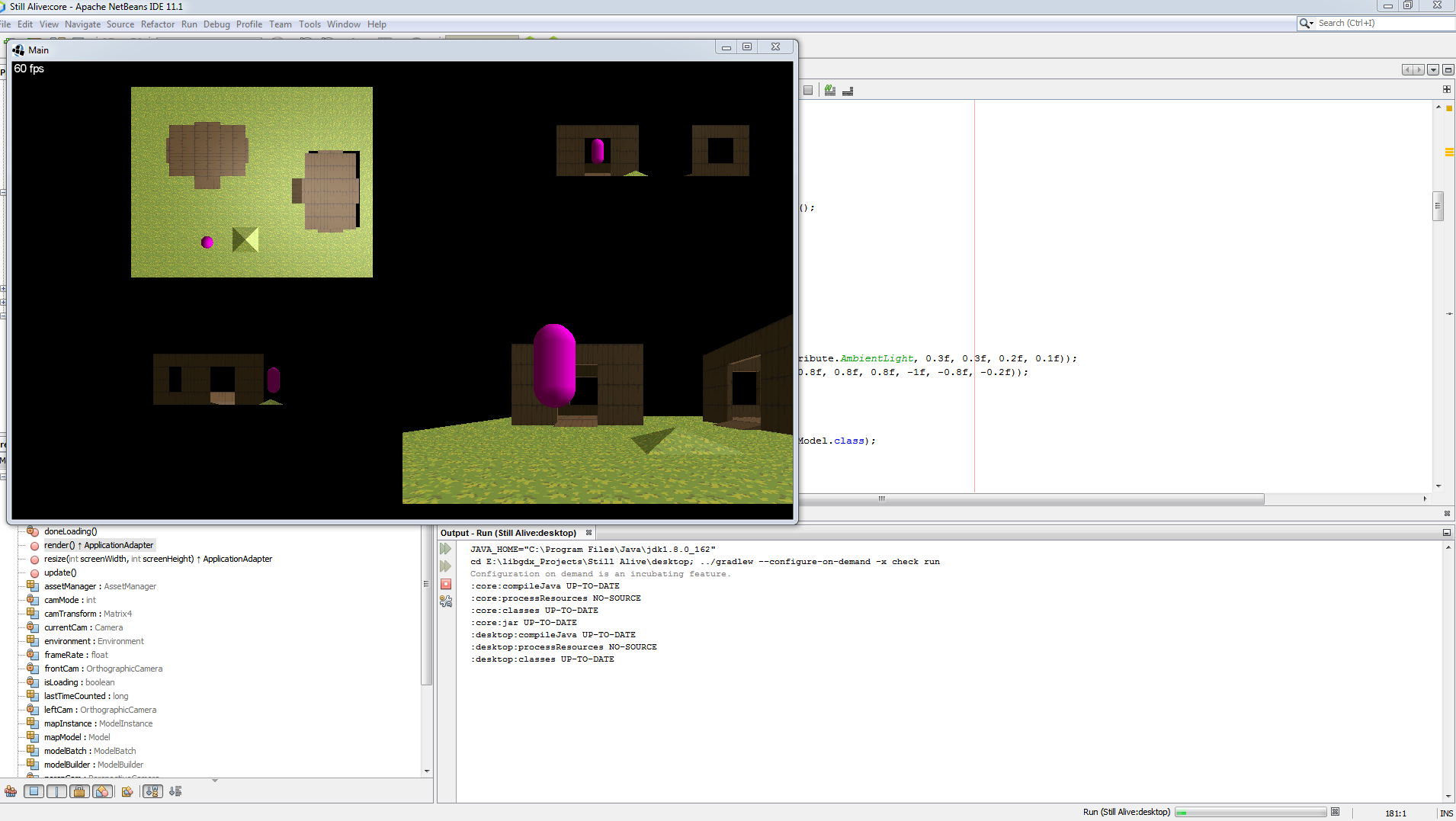Open the output options wrench icon
The width and height of the screenshot is (1456, 821).
coord(446,601)
